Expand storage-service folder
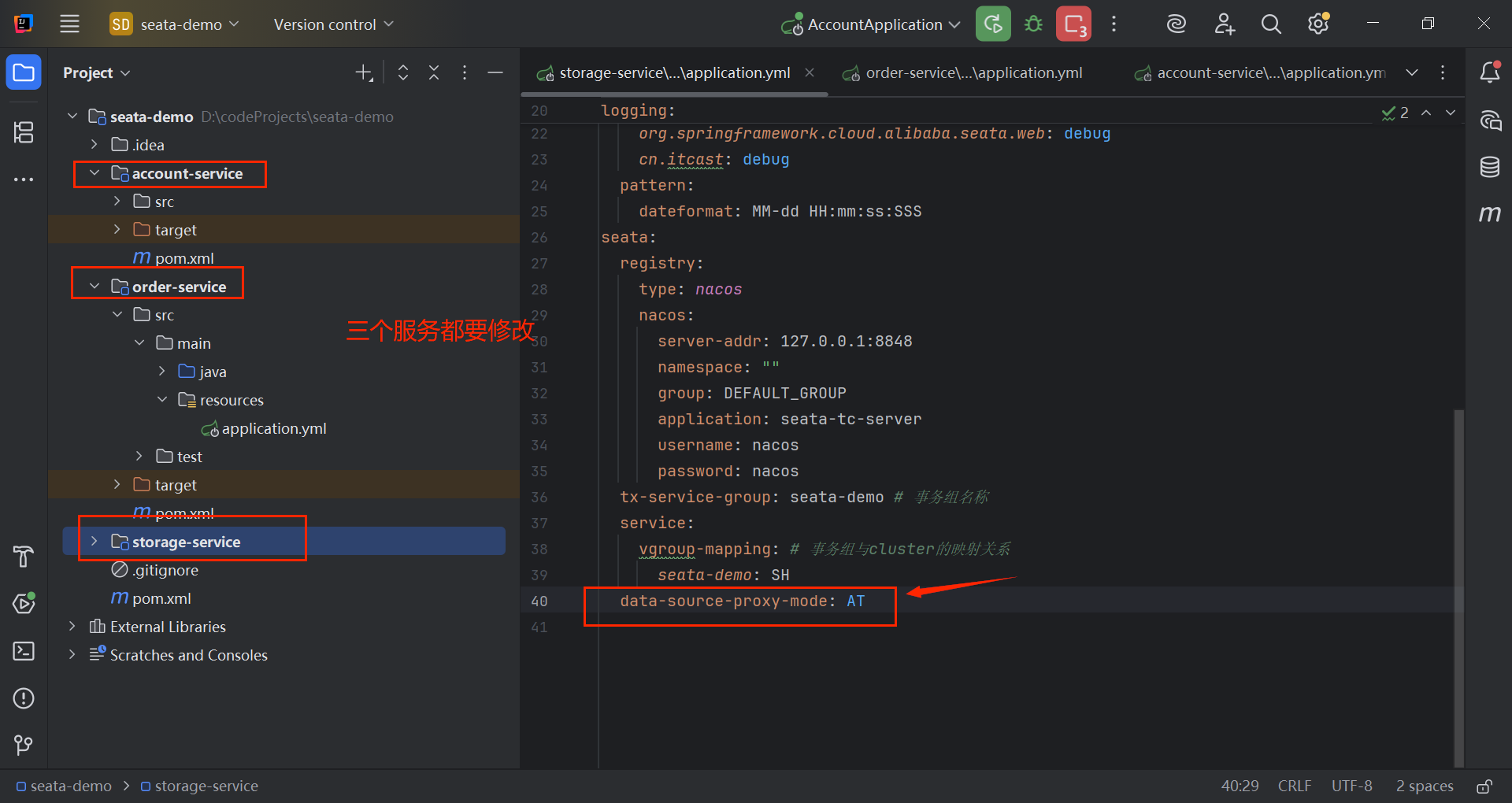Image resolution: width=1512 pixels, height=803 pixels. click(94, 542)
